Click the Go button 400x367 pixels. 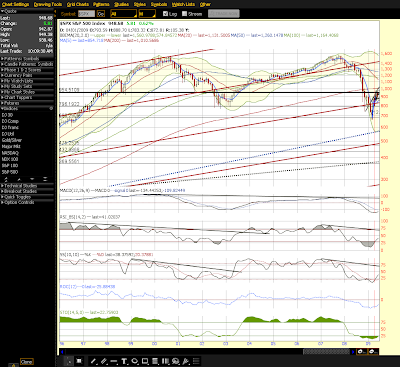click(101, 14)
